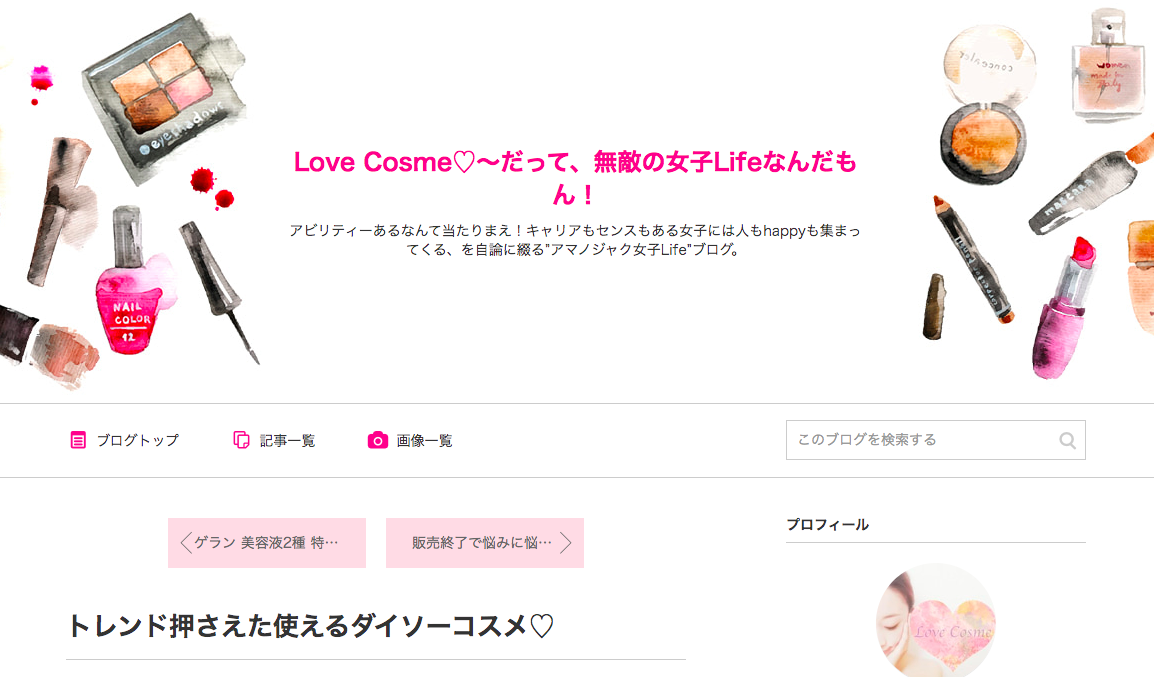
Task: Click the magnifying glass search icon
Action: [1067, 440]
